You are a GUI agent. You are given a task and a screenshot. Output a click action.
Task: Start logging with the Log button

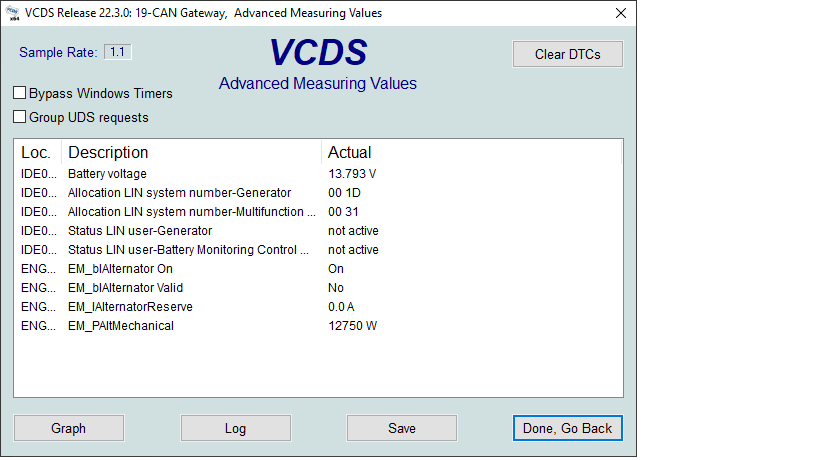(236, 428)
